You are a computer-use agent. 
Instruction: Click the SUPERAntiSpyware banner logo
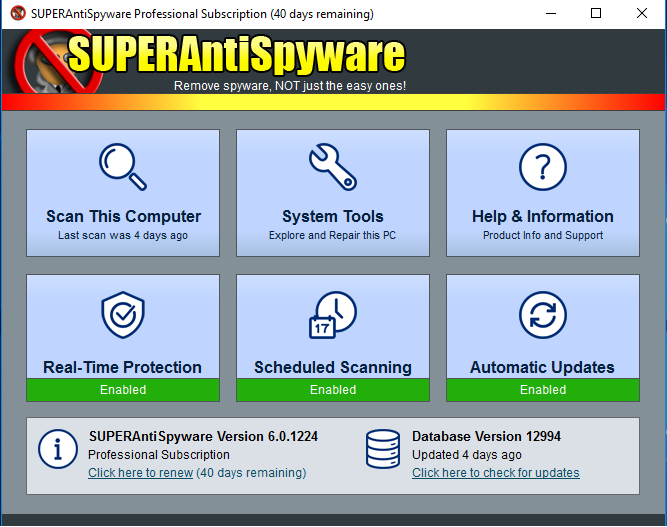tap(211, 62)
